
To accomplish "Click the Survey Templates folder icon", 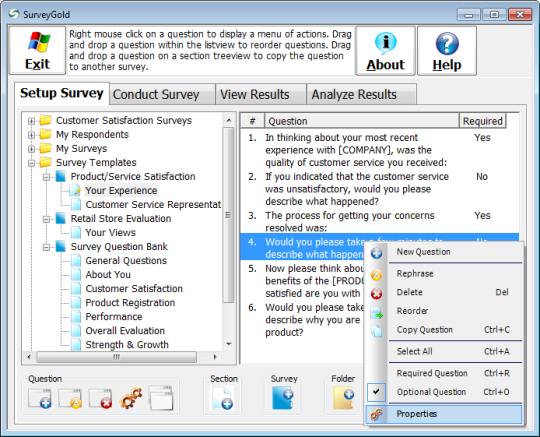I will pyautogui.click(x=45, y=162).
